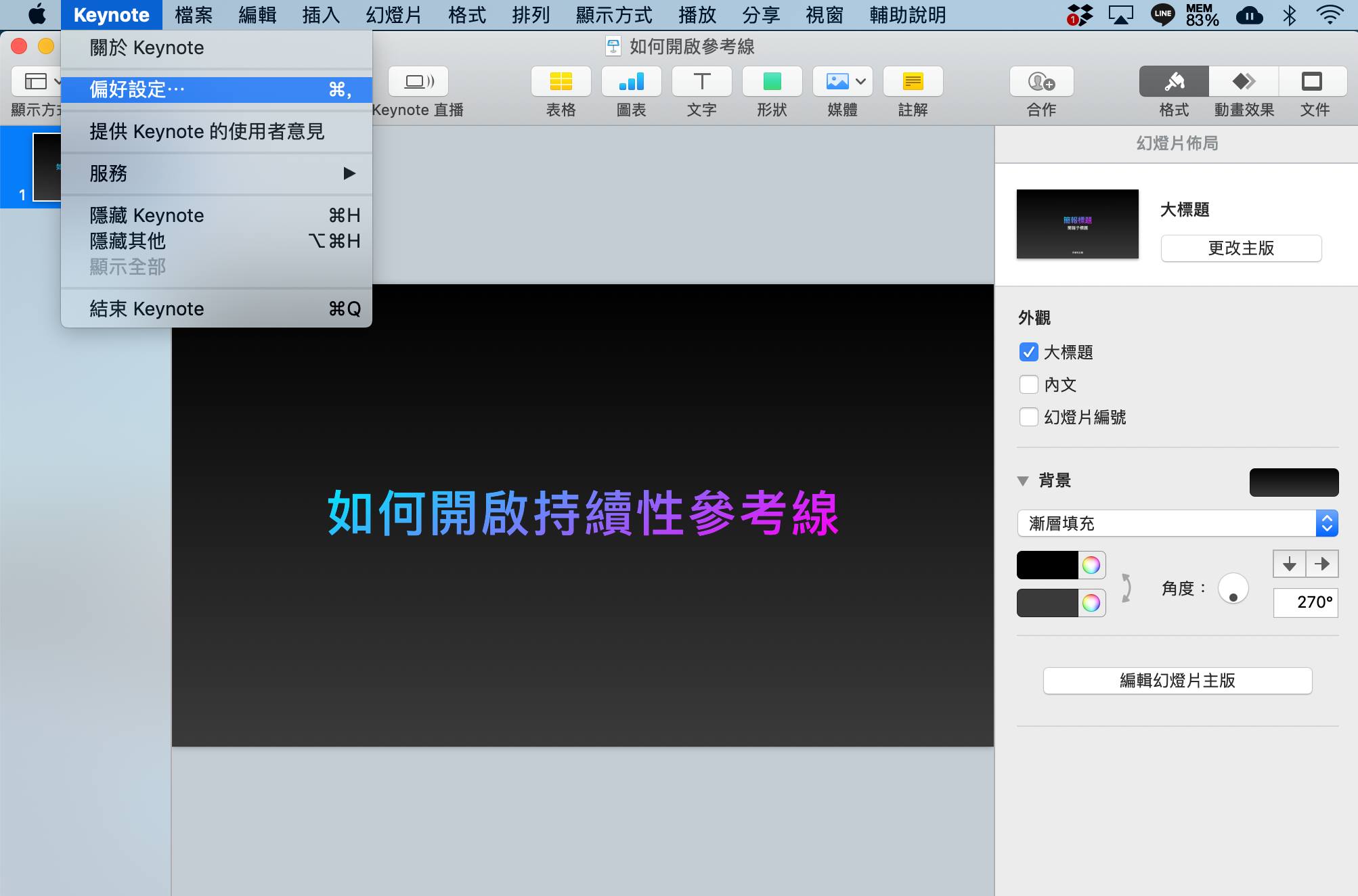Image resolution: width=1358 pixels, height=896 pixels.
Task: Insert a chart with 圖表 icon
Action: pyautogui.click(x=631, y=82)
